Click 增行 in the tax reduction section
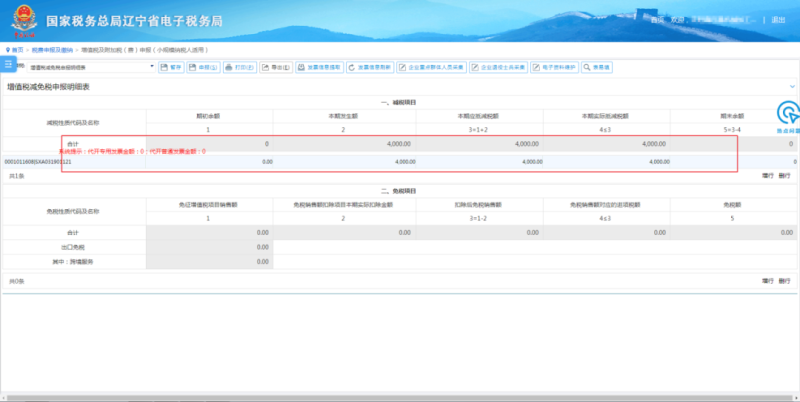Image resolution: width=800 pixels, height=402 pixels. click(768, 175)
